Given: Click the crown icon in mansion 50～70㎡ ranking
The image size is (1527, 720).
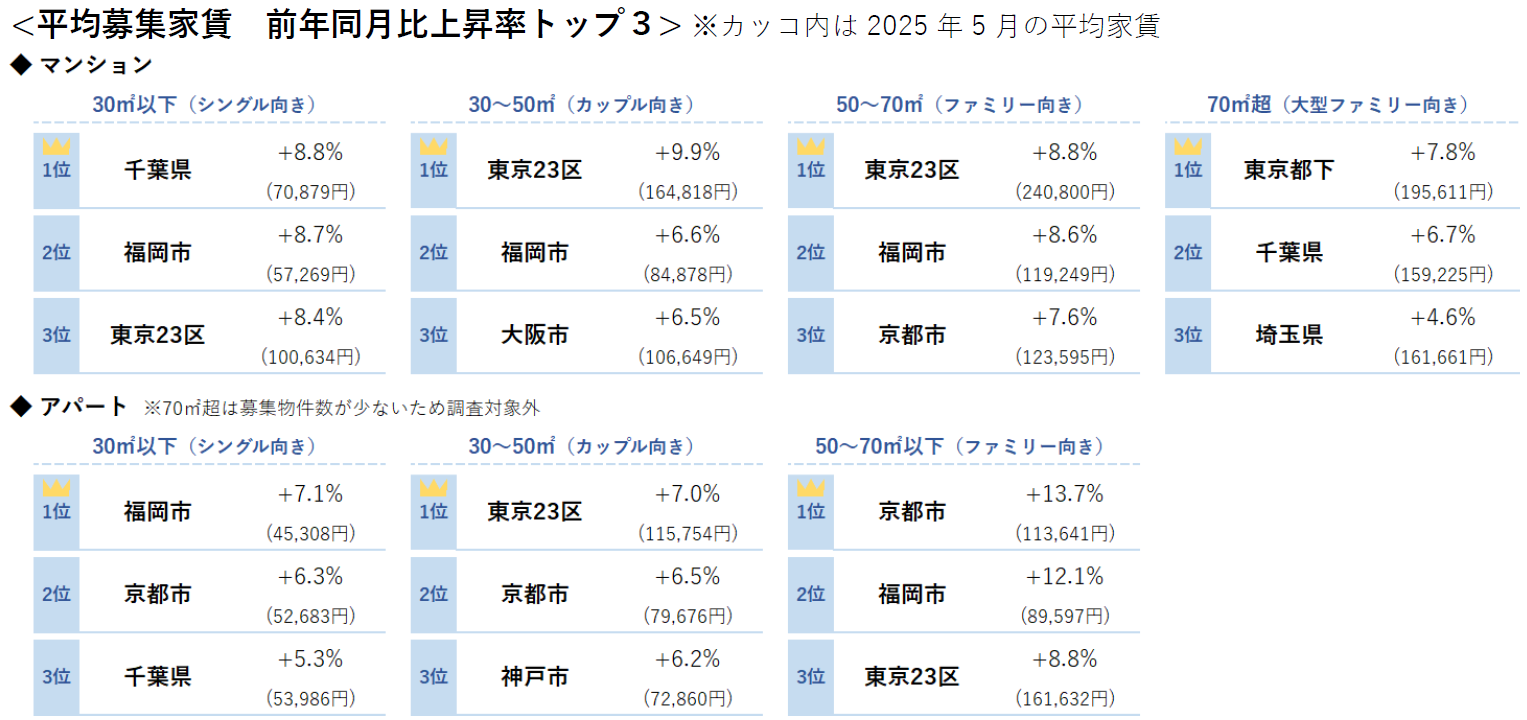Looking at the screenshot, I should point(810,148).
